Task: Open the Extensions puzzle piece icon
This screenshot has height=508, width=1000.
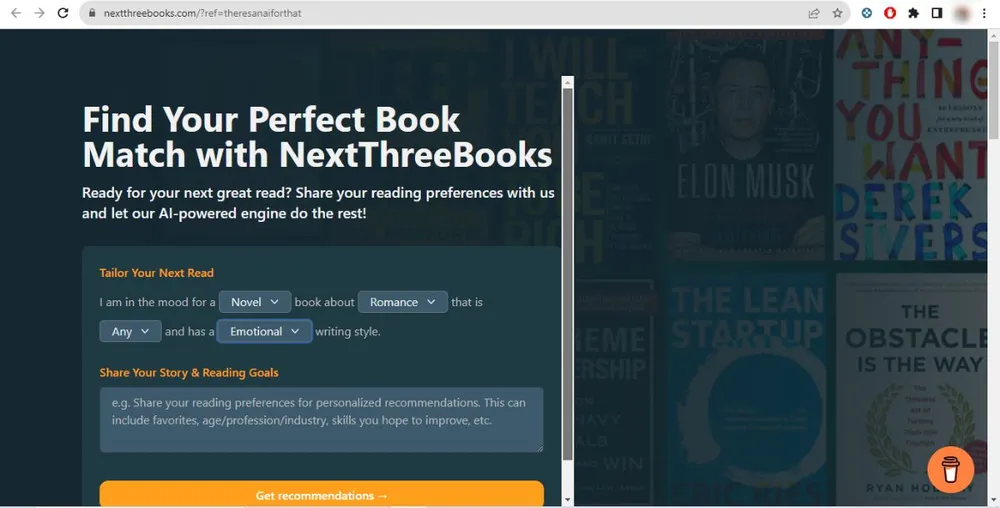Action: click(913, 14)
